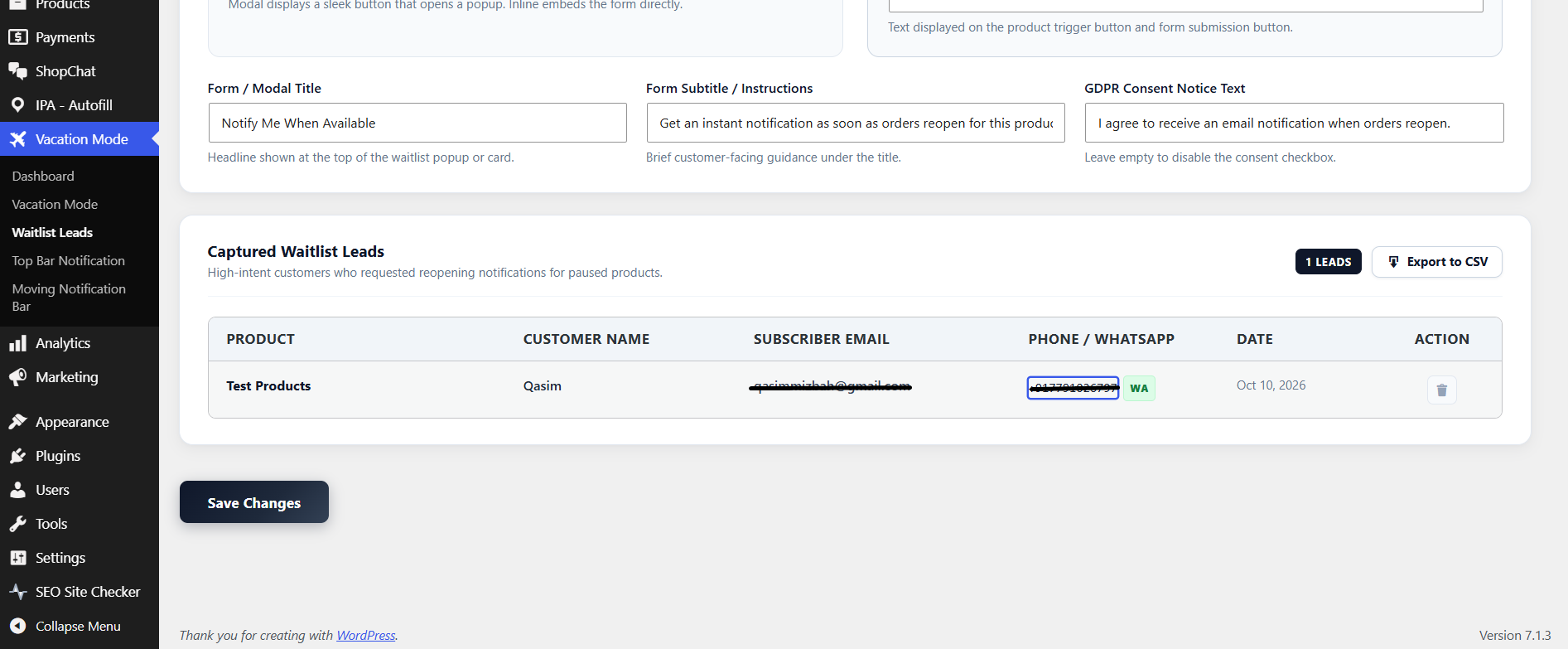Screen dimensions: 1568x649
Task: Click the SUBSCRIBER EMAIL column header
Action: click(x=822, y=339)
